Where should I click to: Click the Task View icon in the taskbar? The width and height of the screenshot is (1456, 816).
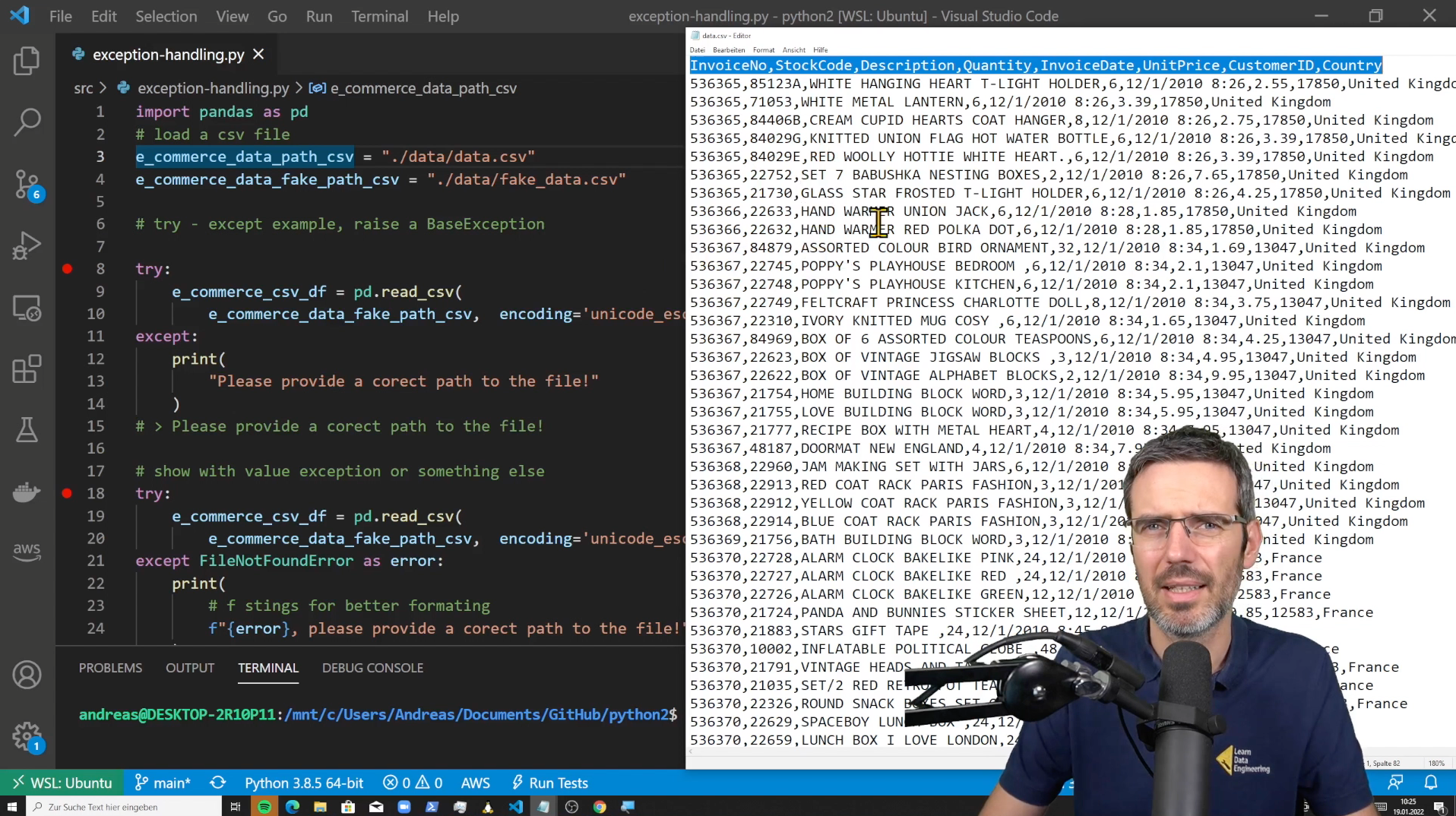[236, 806]
